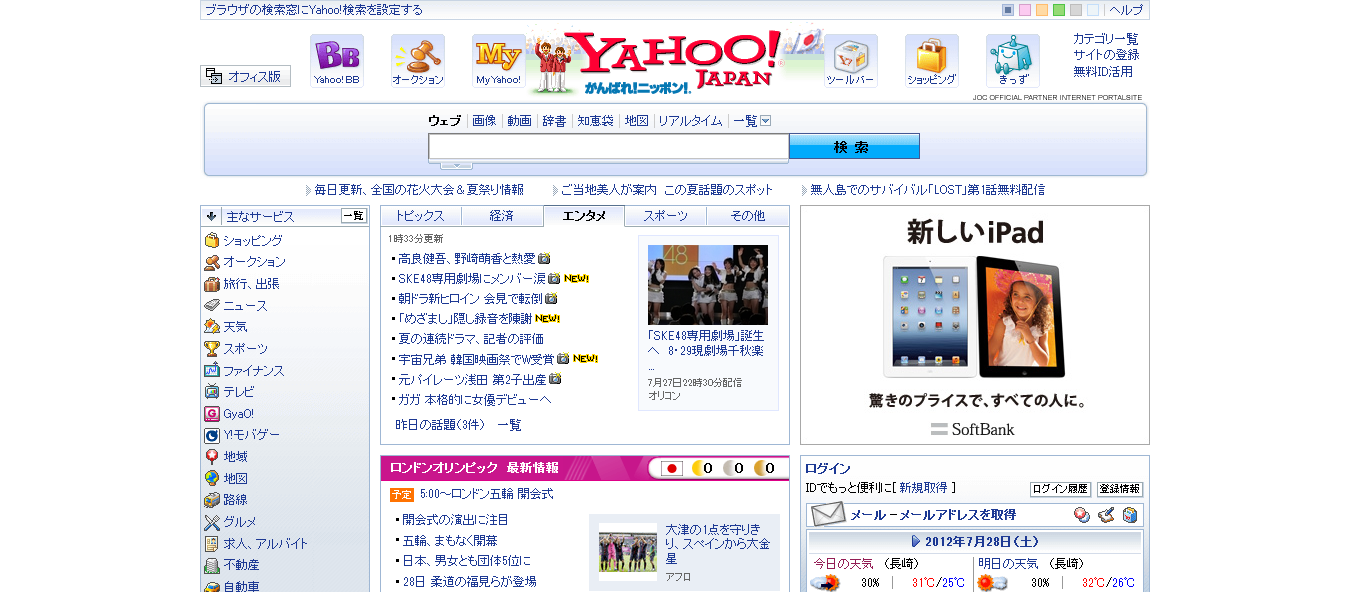
Task: Click the mail envelope icon
Action: [828, 515]
